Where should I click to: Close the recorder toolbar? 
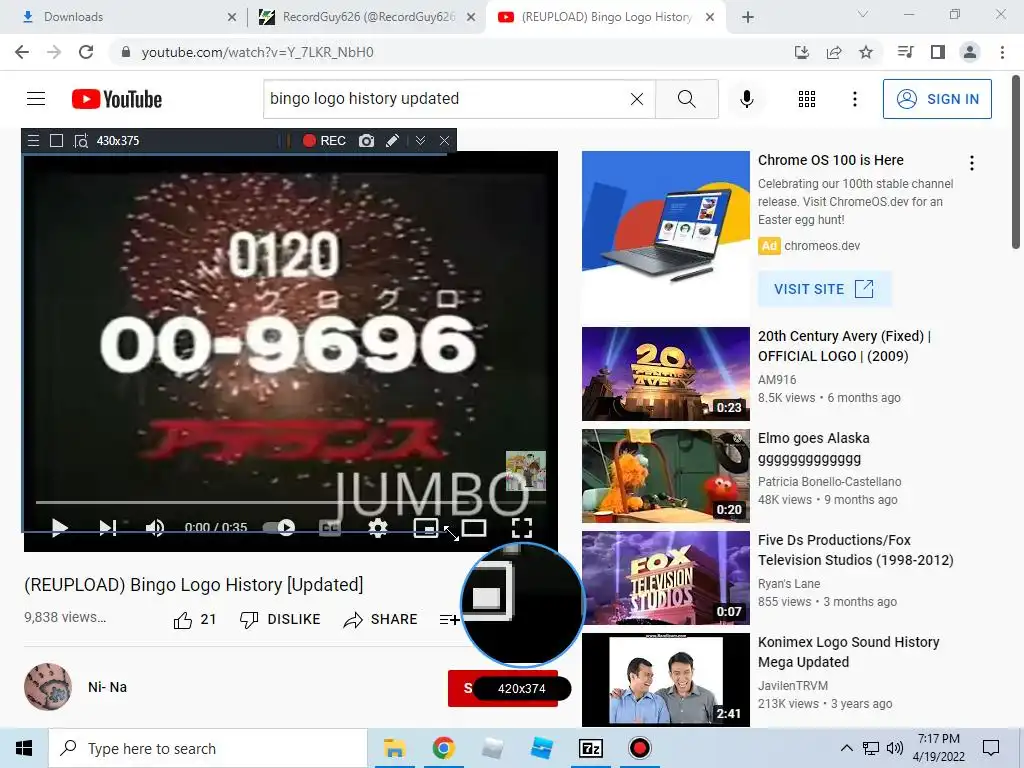pyautogui.click(x=444, y=140)
